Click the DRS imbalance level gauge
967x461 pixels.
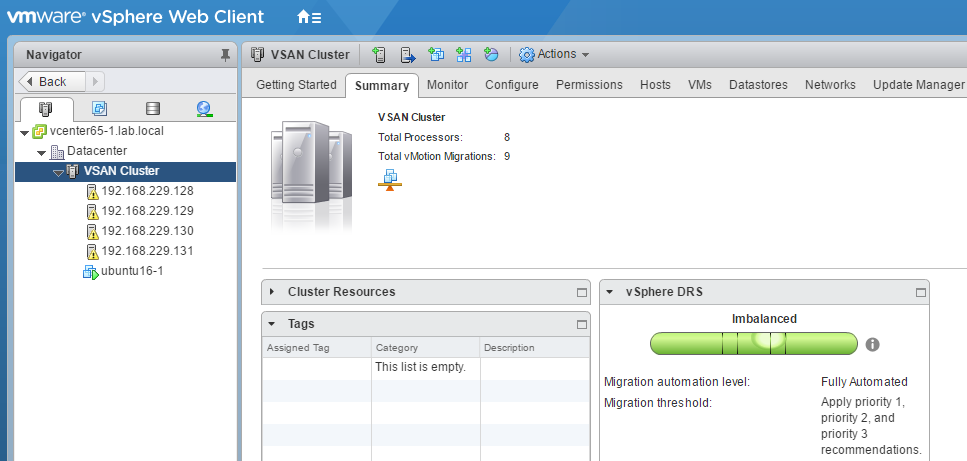pyautogui.click(x=754, y=343)
